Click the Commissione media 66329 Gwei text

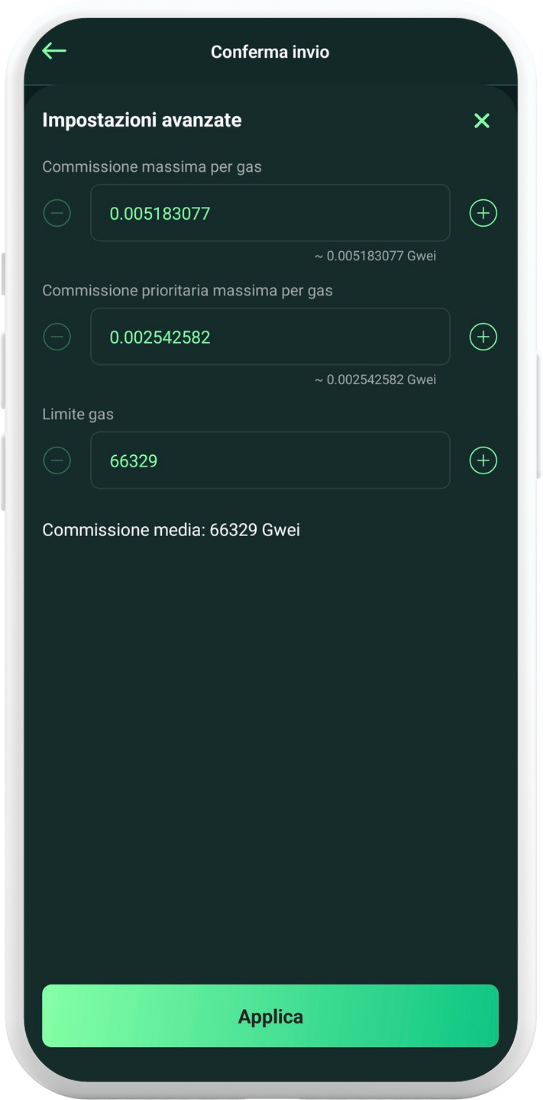[171, 530]
